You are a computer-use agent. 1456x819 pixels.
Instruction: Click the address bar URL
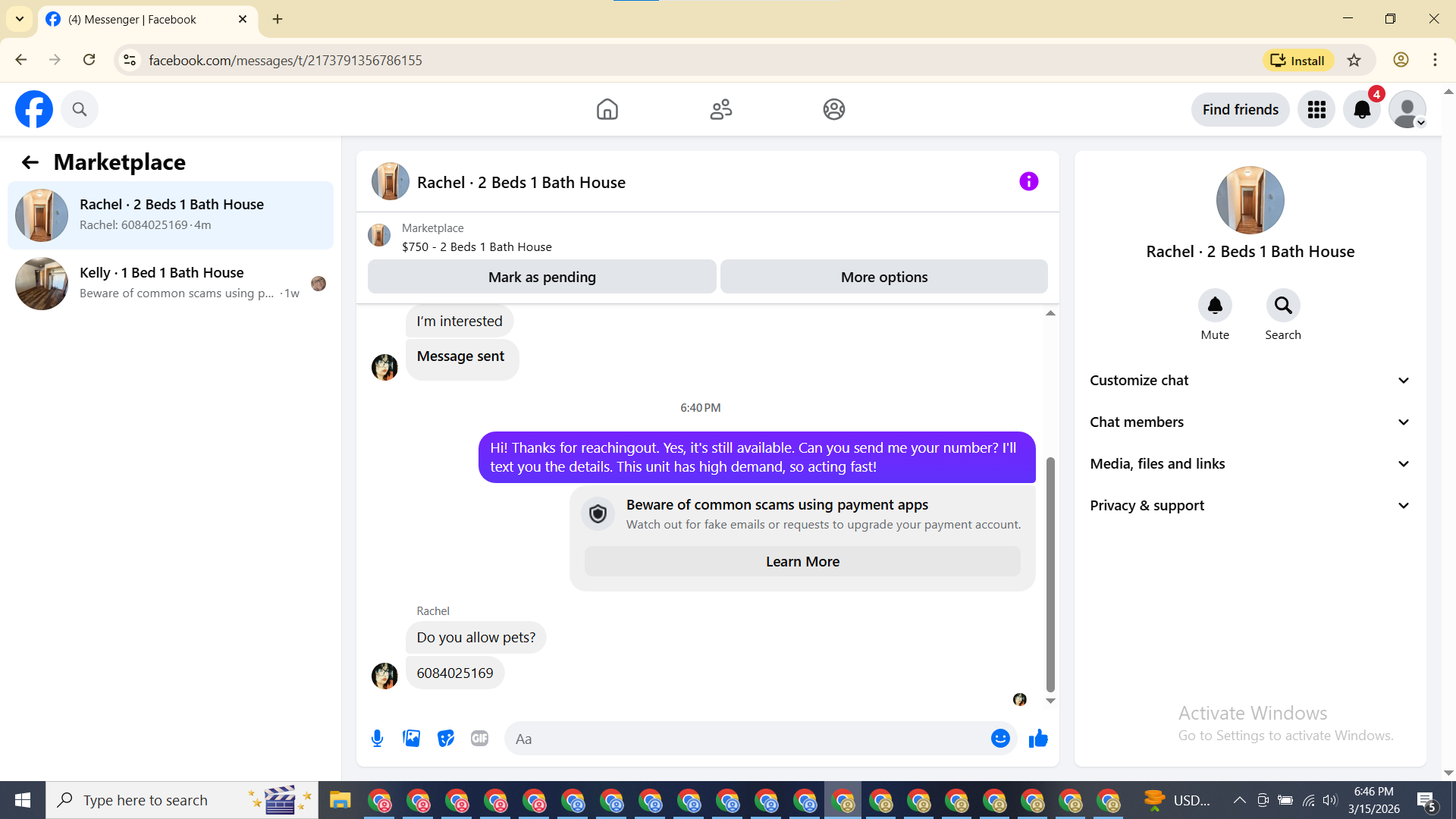(x=285, y=60)
